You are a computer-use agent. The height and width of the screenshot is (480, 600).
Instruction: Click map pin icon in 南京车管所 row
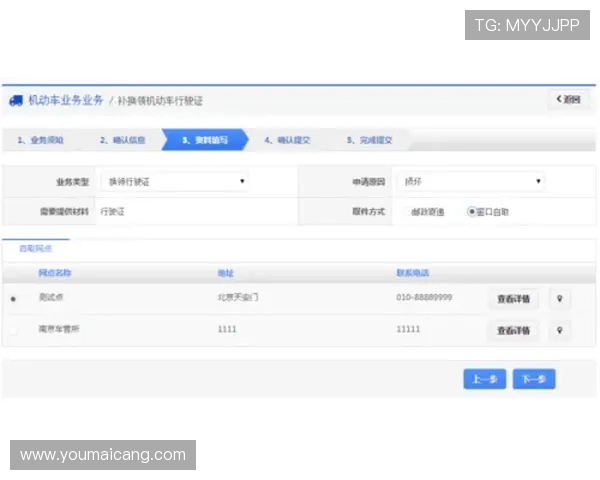(x=560, y=331)
